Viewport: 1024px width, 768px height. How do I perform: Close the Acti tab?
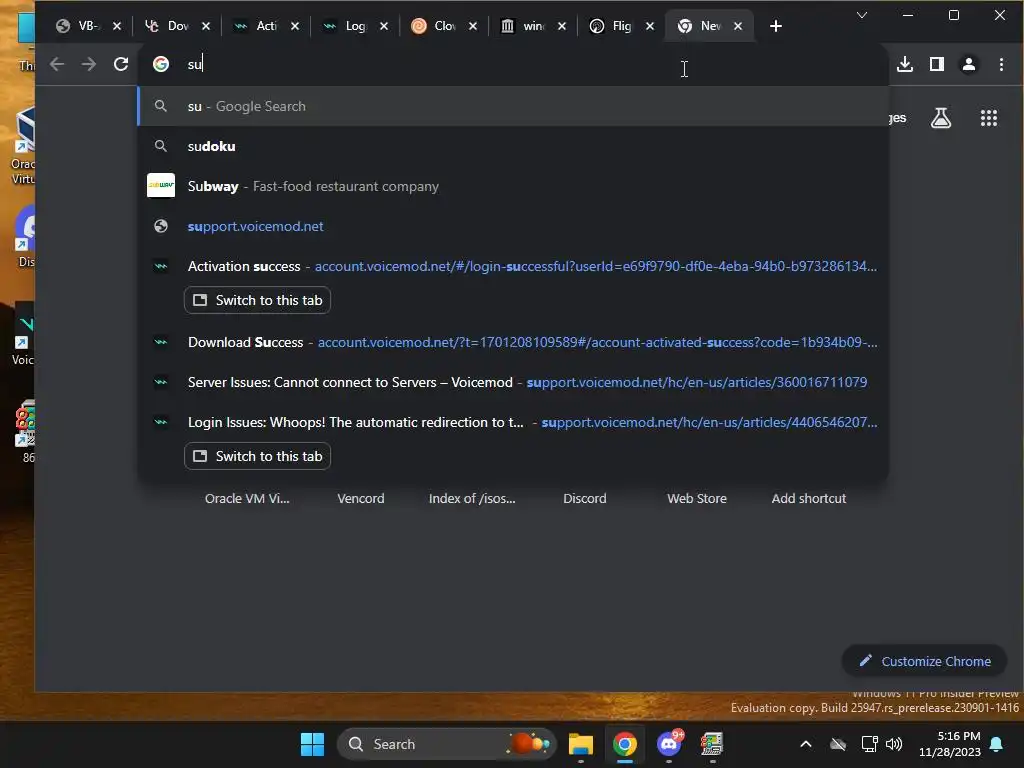[295, 26]
